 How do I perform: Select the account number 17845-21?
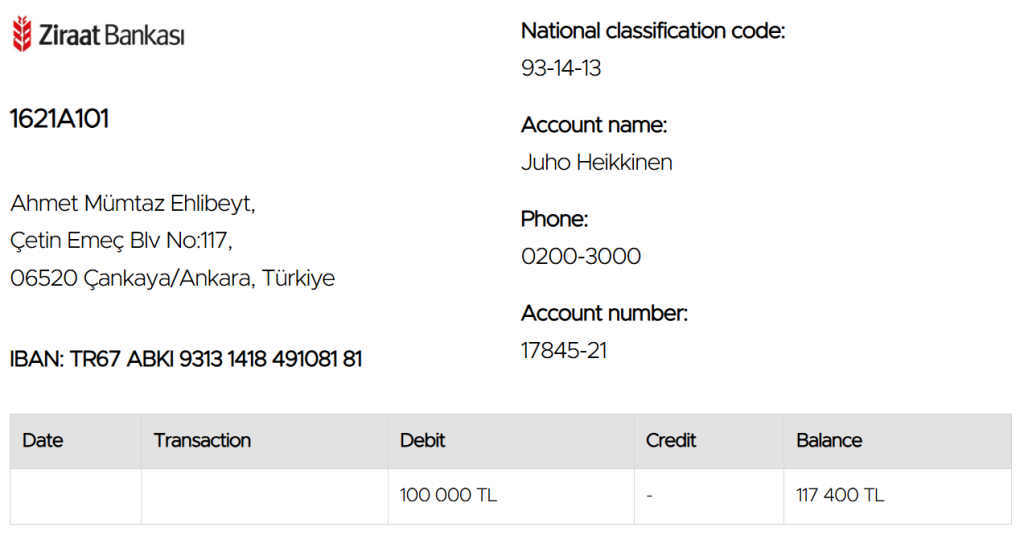pos(564,351)
